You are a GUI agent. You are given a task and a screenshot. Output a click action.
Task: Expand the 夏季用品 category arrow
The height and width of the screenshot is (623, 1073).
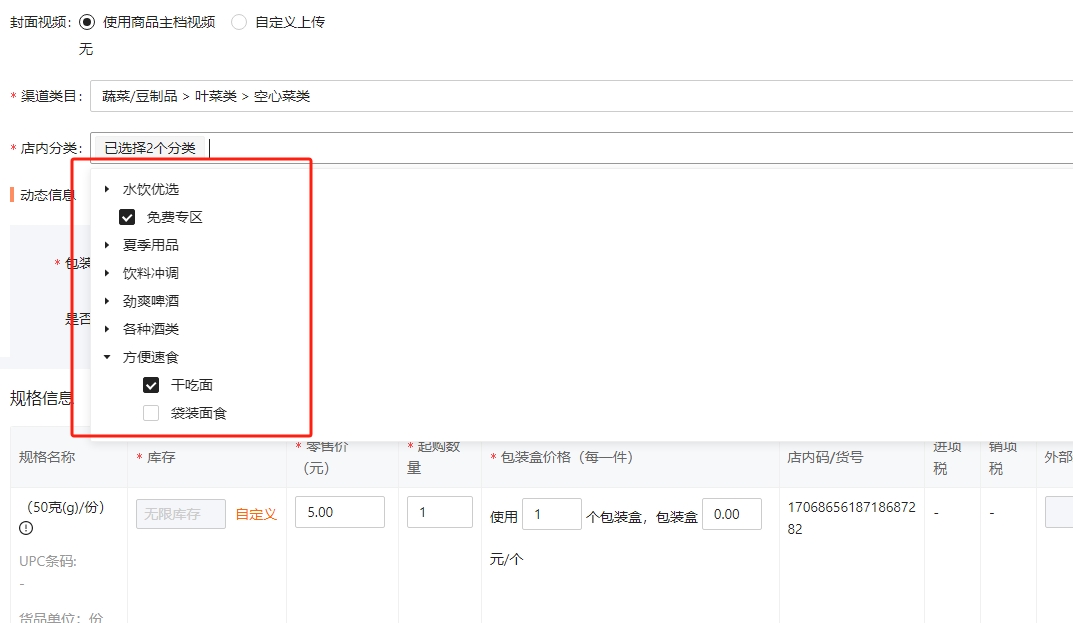coord(107,245)
